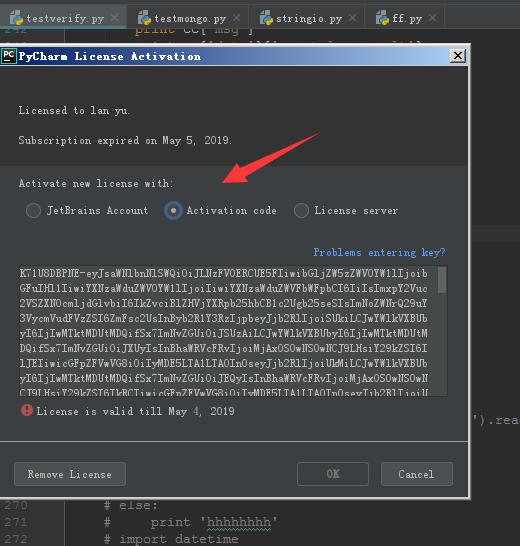The width and height of the screenshot is (520, 546).
Task: Close the stringio.py tab
Action: pyautogui.click(x=352, y=17)
